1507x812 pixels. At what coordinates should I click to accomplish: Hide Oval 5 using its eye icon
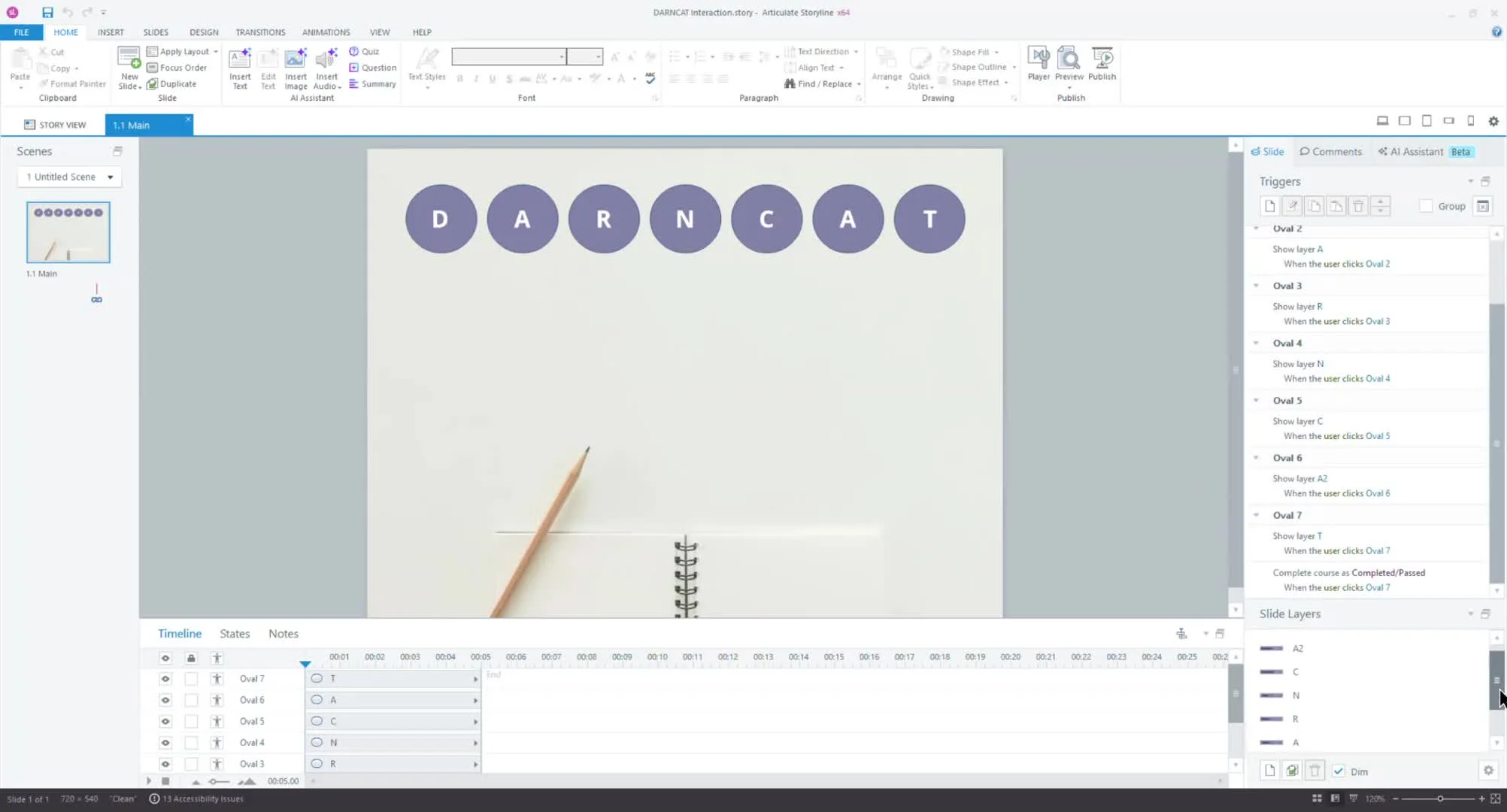pos(165,722)
